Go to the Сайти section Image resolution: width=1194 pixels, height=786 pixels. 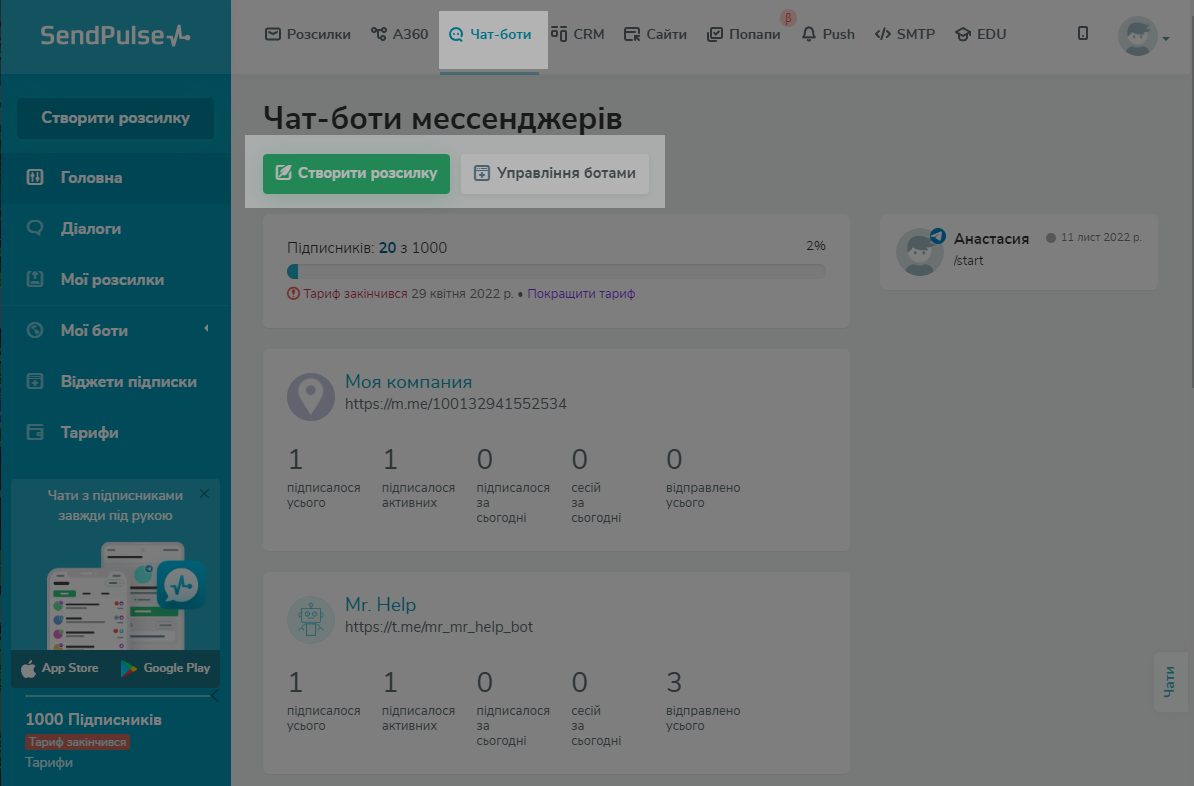point(656,34)
